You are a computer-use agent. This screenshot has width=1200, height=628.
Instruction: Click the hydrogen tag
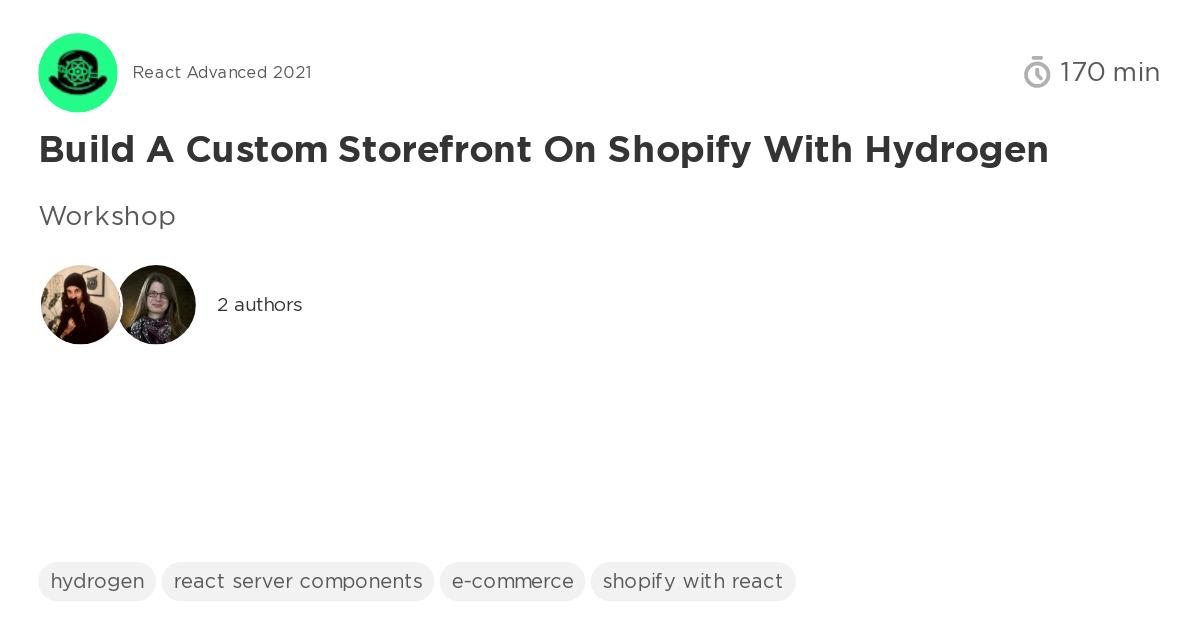pyautogui.click(x=97, y=581)
